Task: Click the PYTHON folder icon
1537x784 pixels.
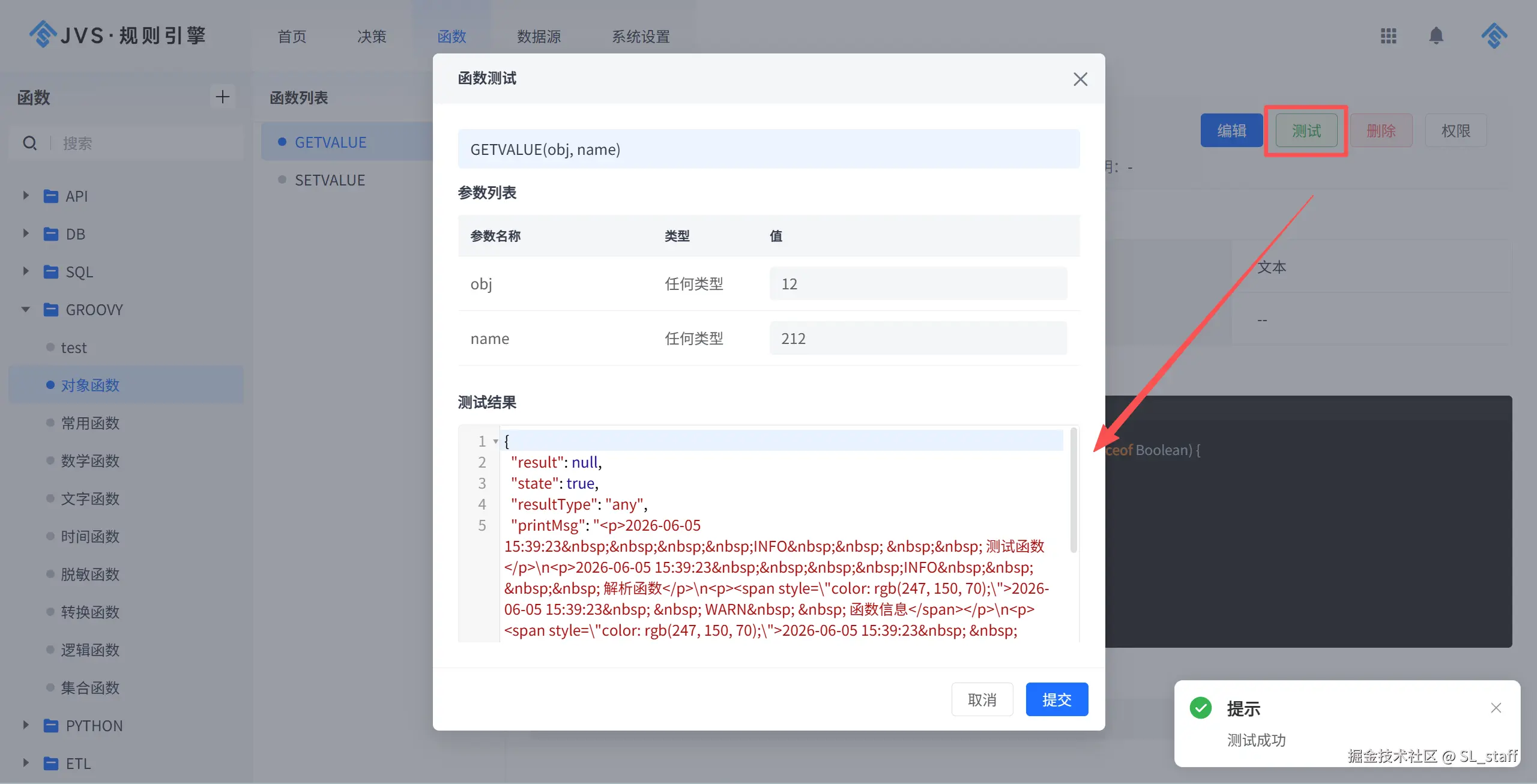Action: [51, 726]
